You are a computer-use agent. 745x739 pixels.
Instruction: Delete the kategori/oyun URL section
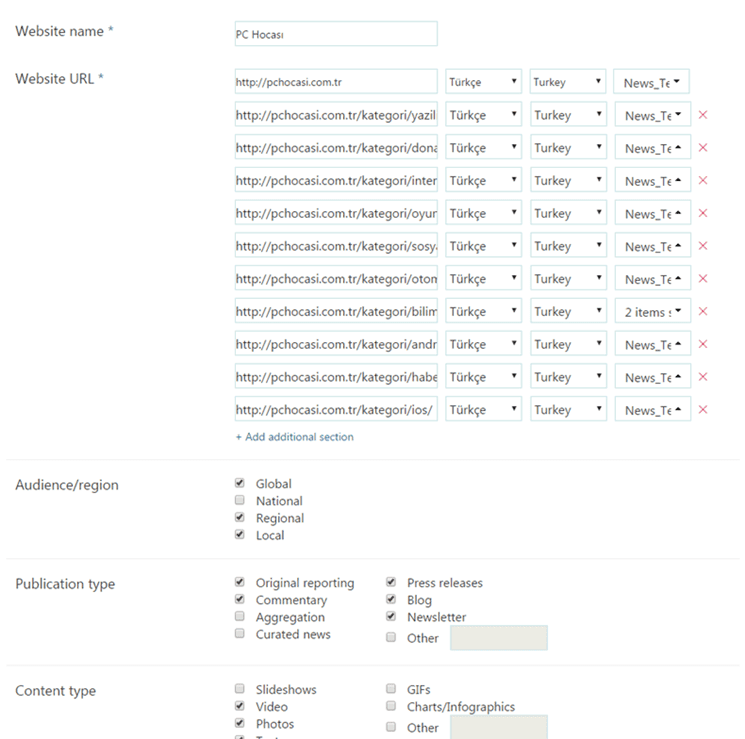pos(702,213)
